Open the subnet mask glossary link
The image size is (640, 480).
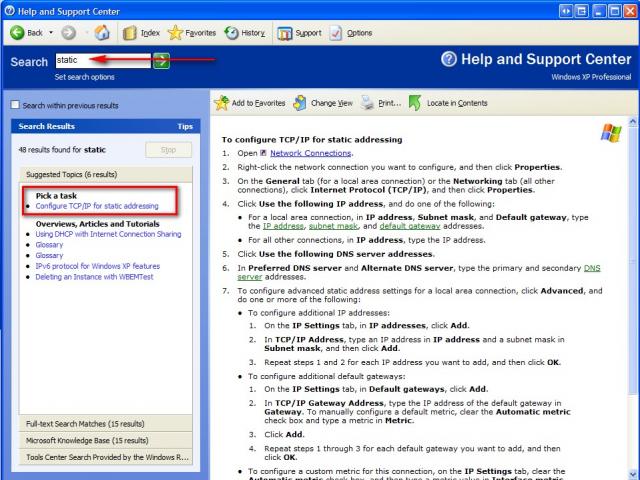(333, 226)
